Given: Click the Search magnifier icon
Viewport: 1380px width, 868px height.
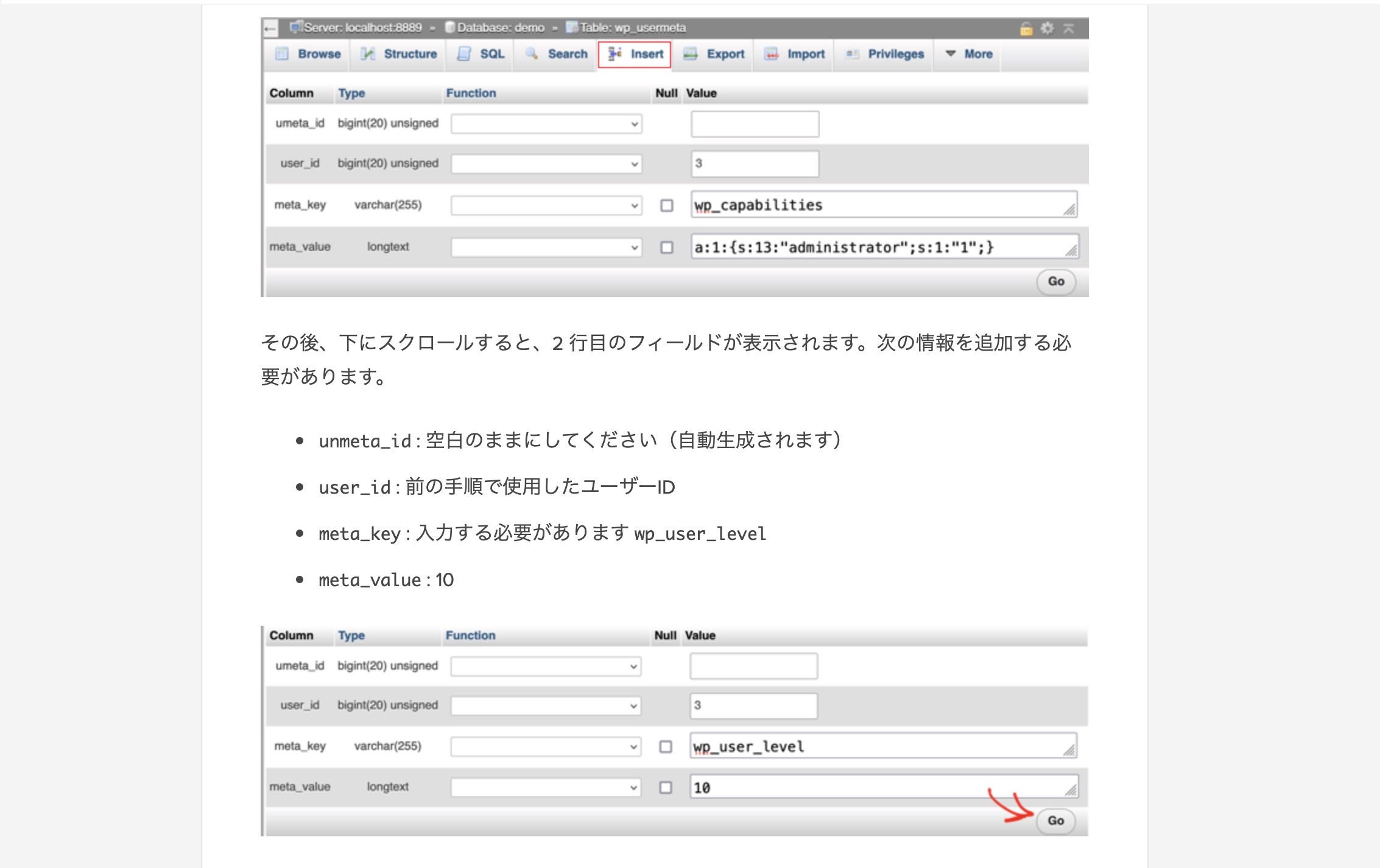Looking at the screenshot, I should [532, 54].
